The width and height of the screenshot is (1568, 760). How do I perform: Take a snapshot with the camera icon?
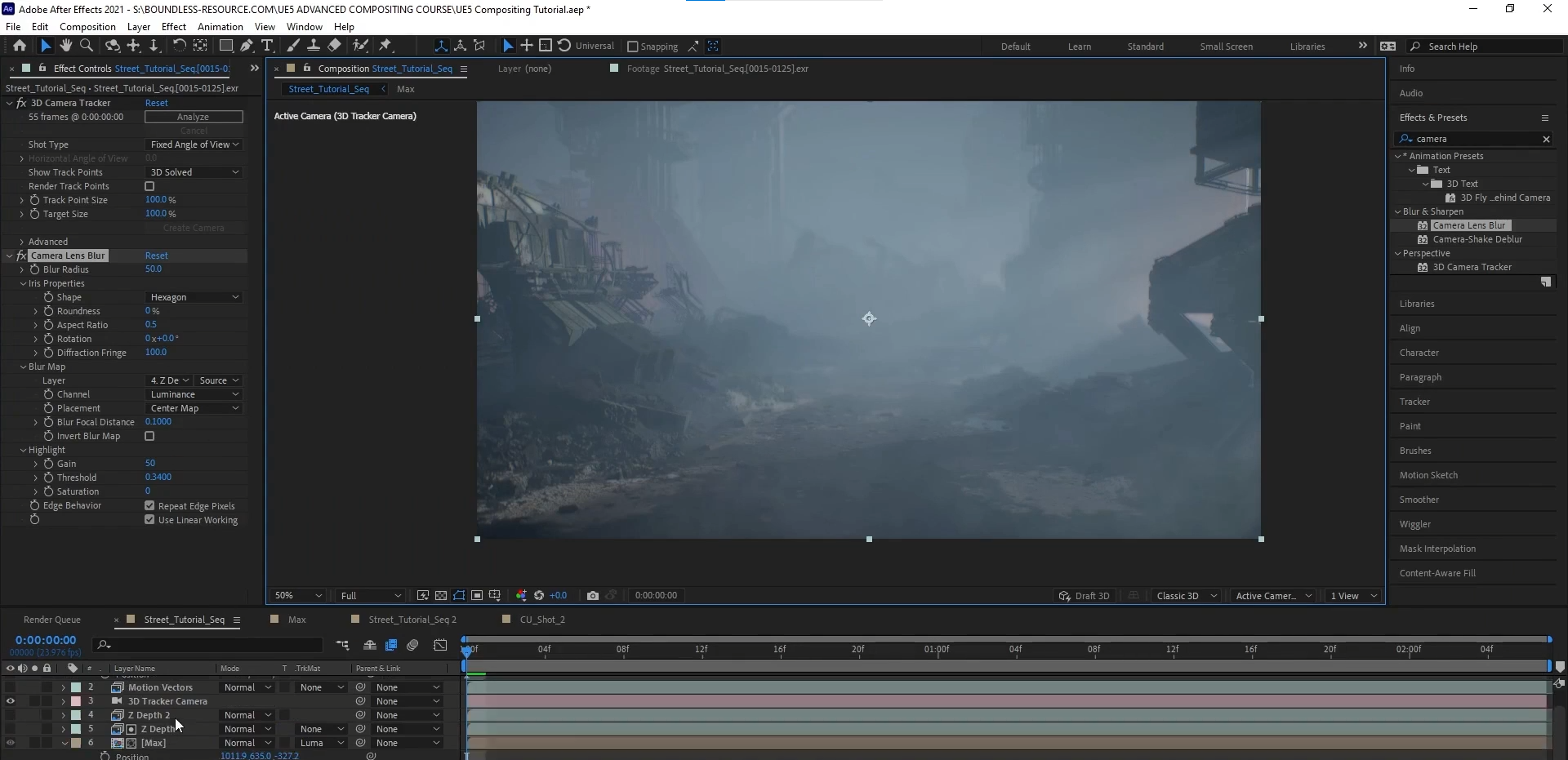pyautogui.click(x=593, y=596)
